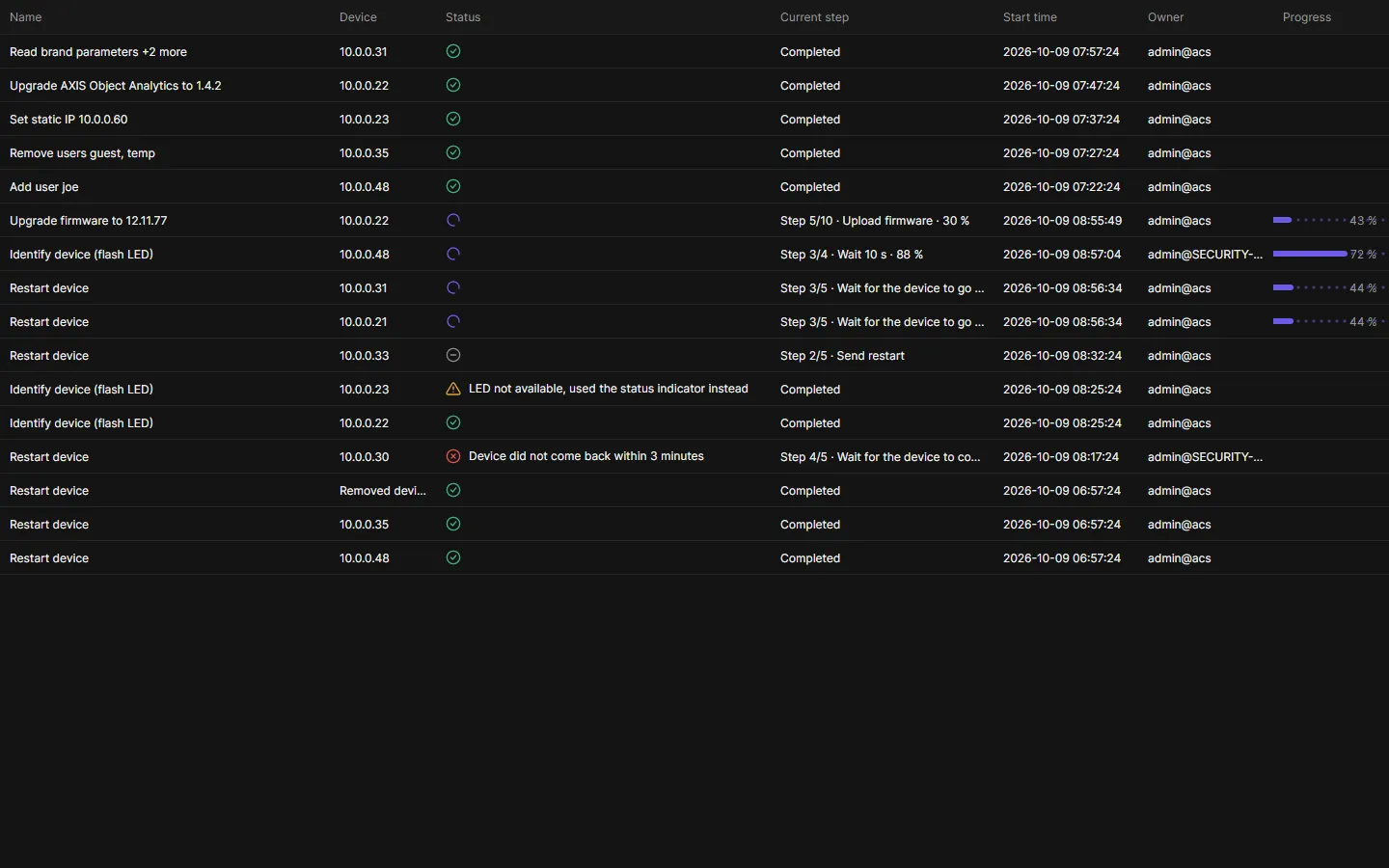Click the Progress column header

pyautogui.click(x=1307, y=17)
